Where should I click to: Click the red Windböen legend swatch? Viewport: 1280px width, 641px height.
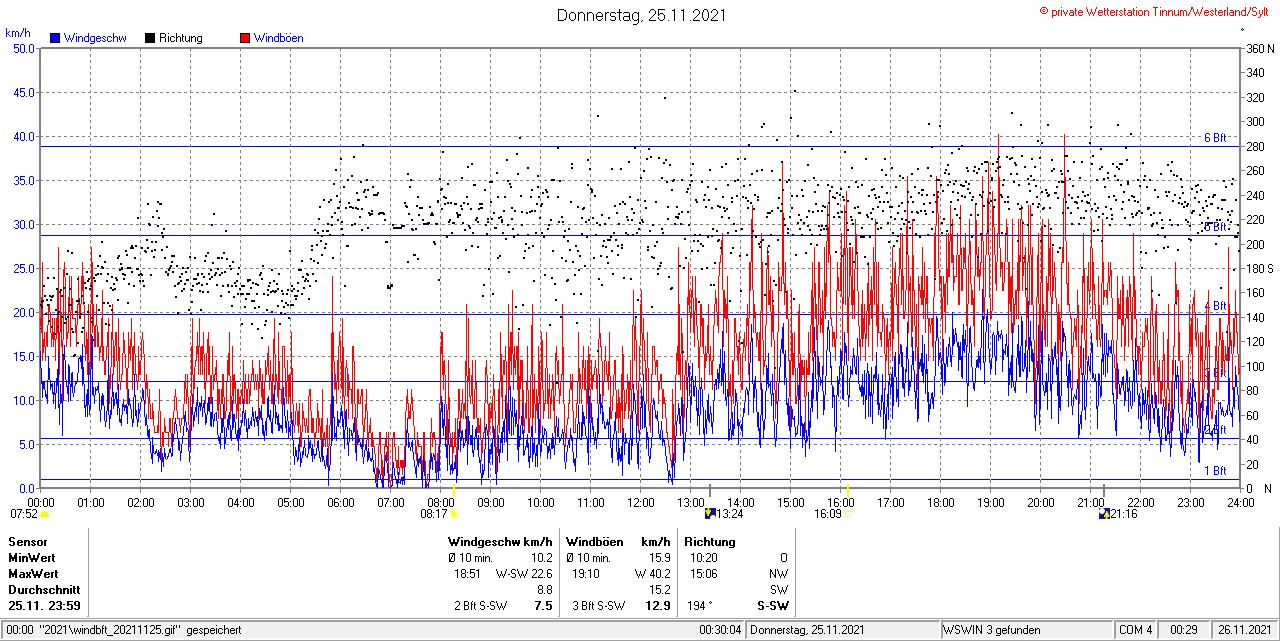245,38
